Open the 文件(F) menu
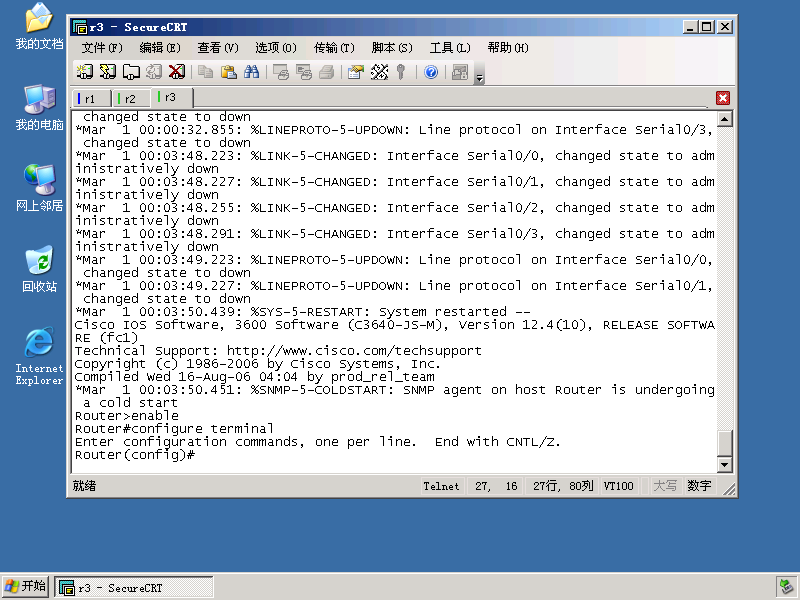 102,48
